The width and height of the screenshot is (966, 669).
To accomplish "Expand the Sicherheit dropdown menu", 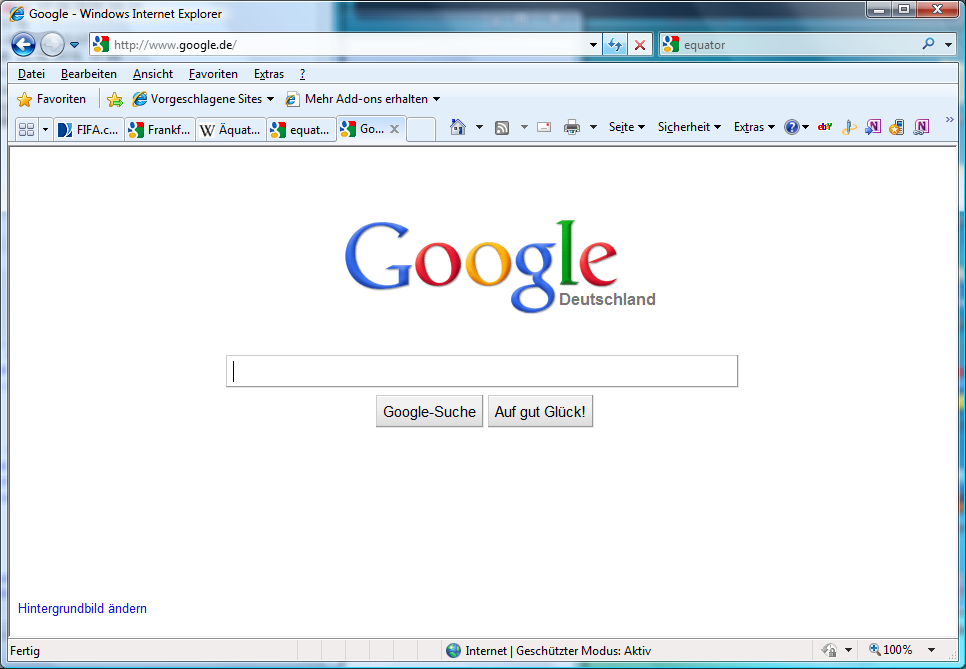I will click(689, 127).
